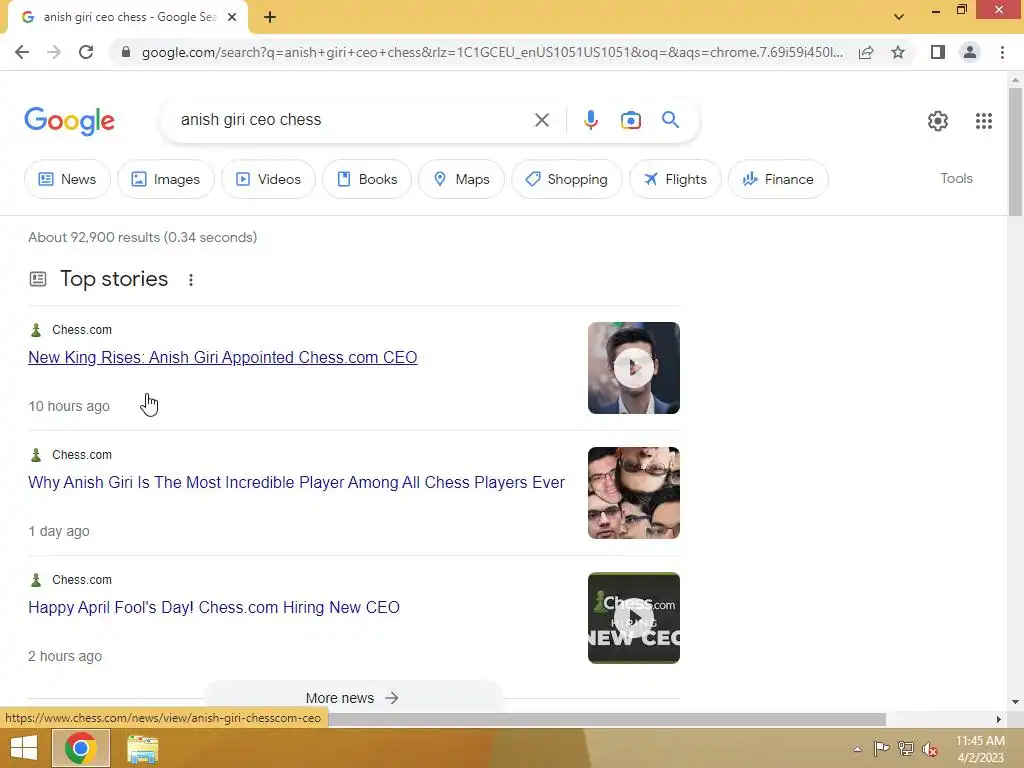Image resolution: width=1024 pixels, height=768 pixels.
Task: Open the Chrome profile menu
Action: click(970, 52)
